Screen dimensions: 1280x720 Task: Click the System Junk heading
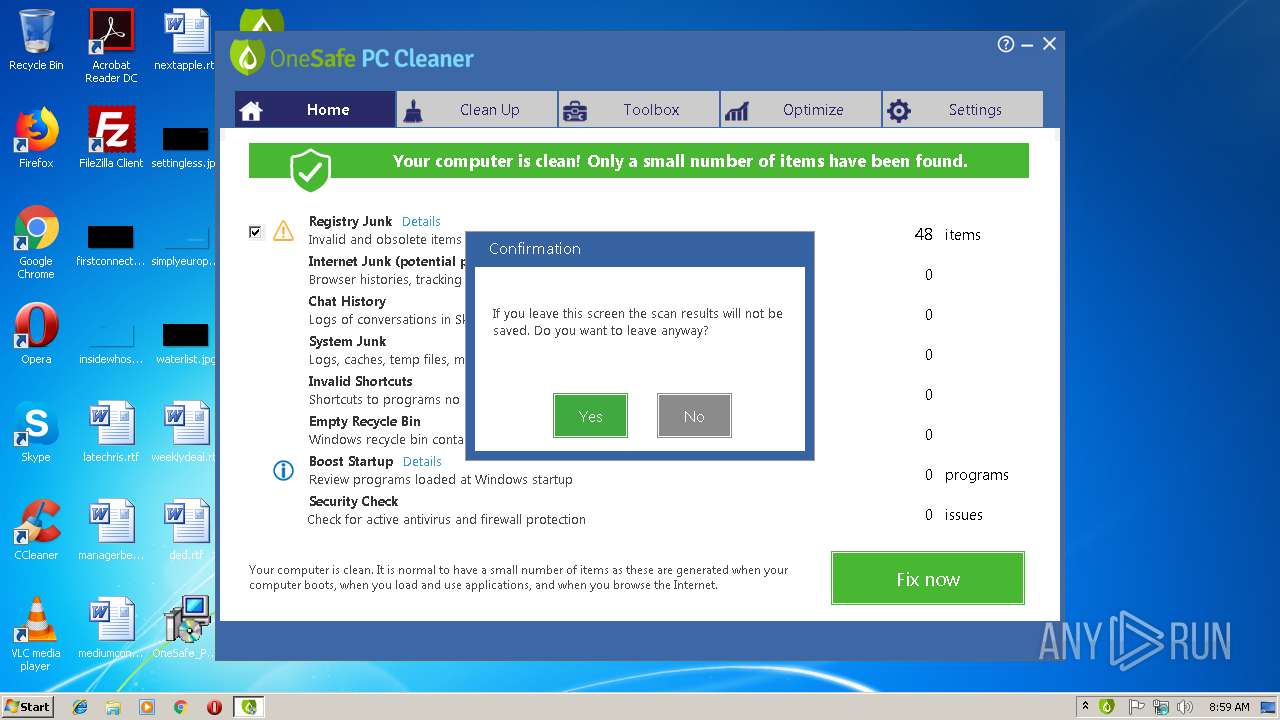pyautogui.click(x=347, y=341)
